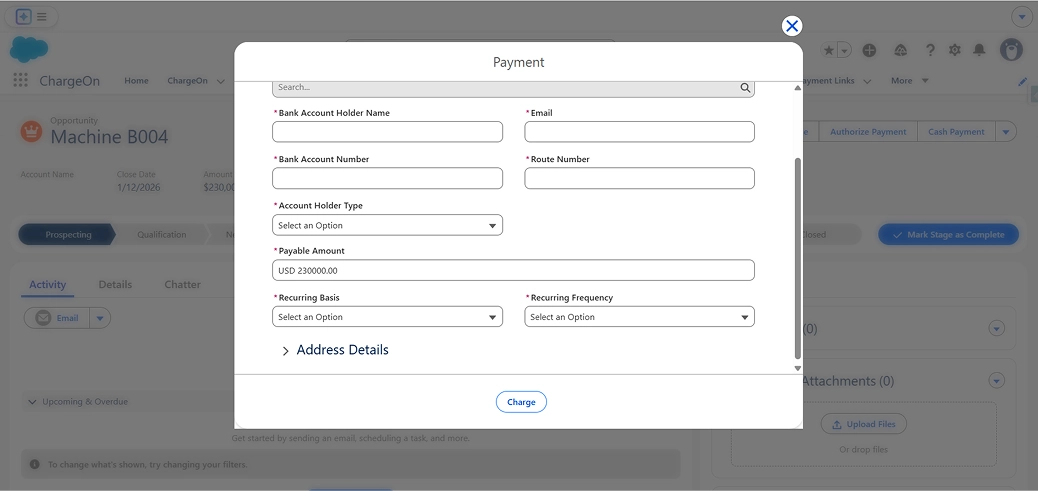Click the Charge button

point(521,402)
